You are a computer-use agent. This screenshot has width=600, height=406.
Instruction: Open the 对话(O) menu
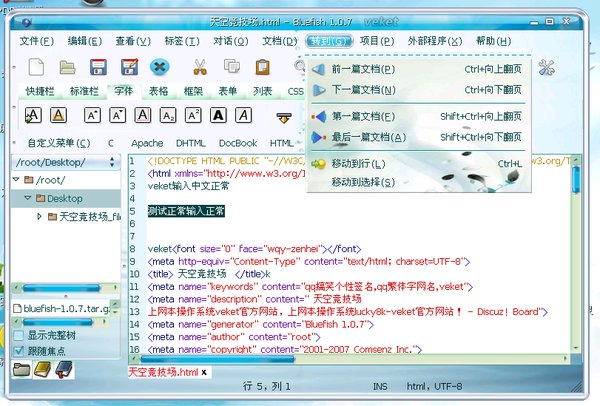coord(231,41)
